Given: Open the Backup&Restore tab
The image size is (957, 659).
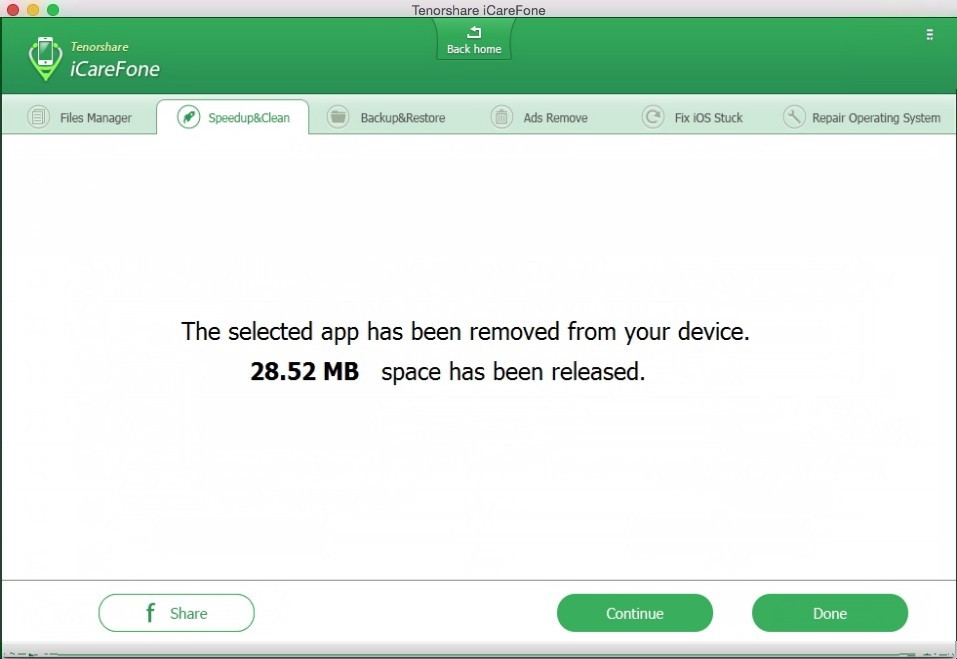Looking at the screenshot, I should 385,117.
